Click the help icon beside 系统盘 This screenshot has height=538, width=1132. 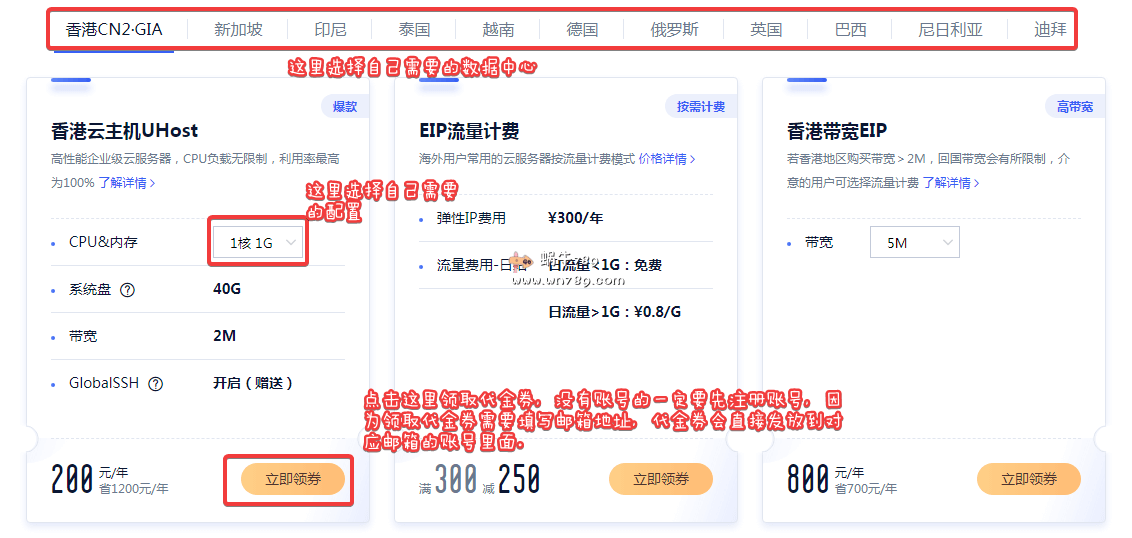(x=127, y=290)
